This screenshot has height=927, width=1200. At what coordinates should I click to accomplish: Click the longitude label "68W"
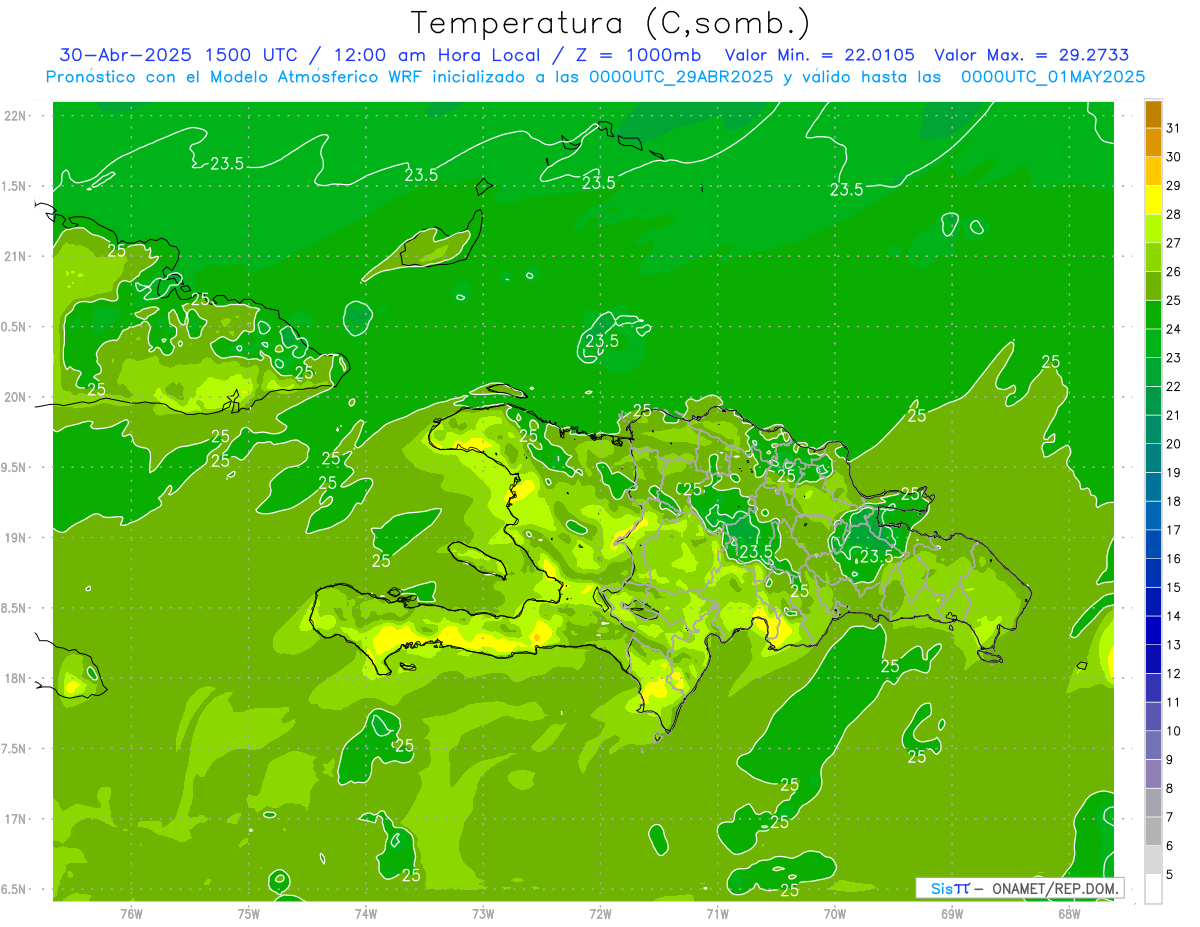(1069, 913)
